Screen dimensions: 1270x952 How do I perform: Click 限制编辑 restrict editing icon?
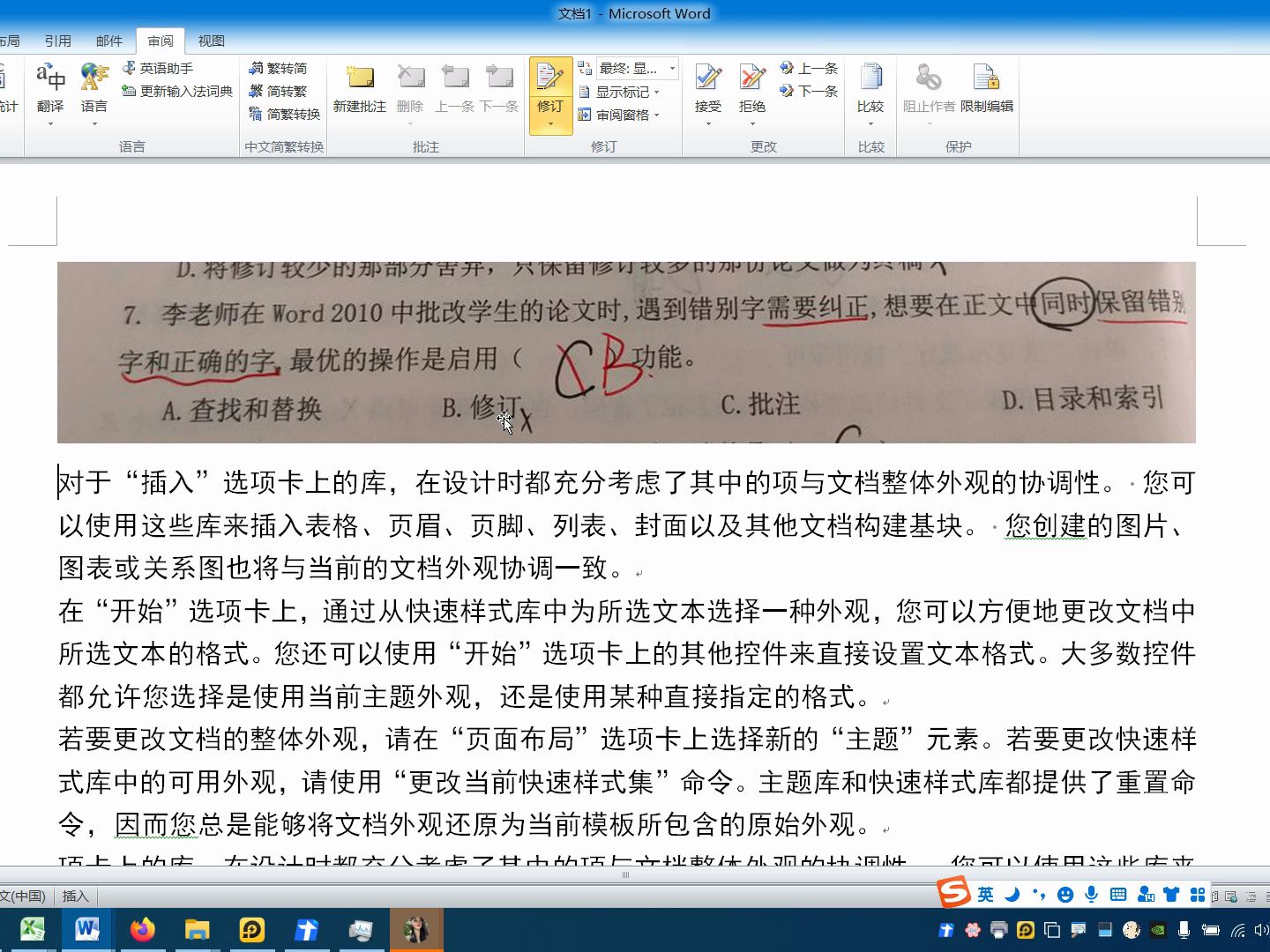pos(986,78)
